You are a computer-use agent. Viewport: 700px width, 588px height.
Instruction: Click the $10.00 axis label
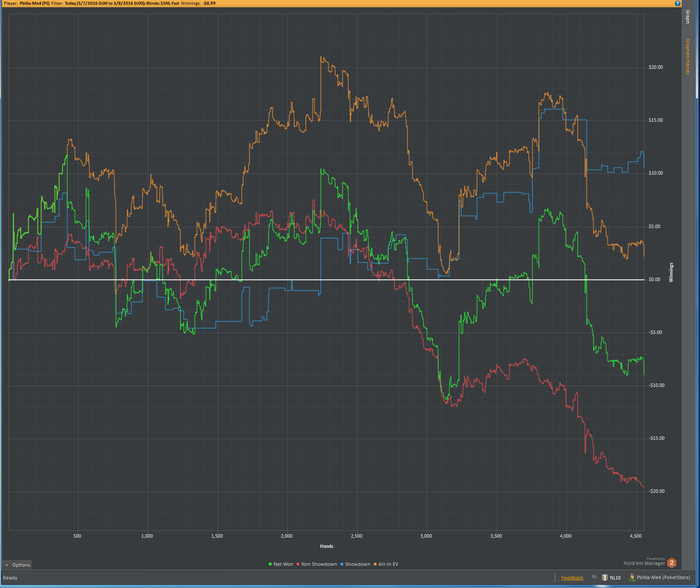[x=655, y=173]
